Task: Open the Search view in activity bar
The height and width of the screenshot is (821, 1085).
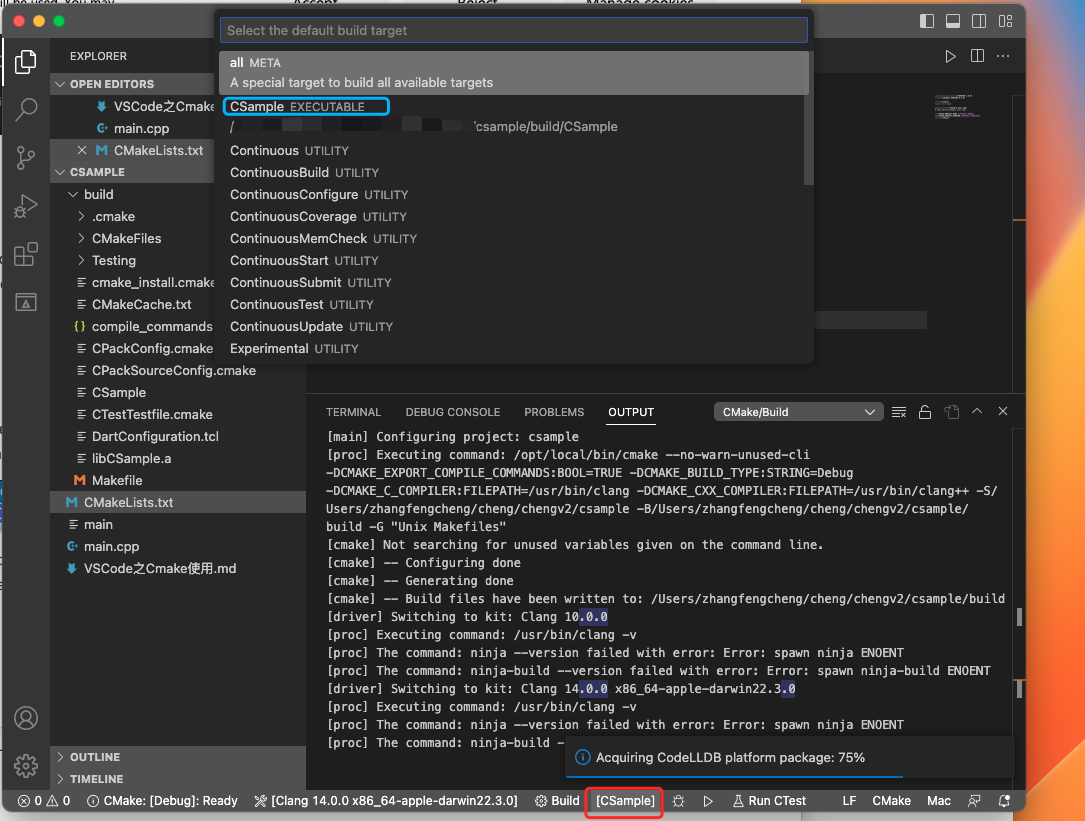Action: (x=26, y=109)
